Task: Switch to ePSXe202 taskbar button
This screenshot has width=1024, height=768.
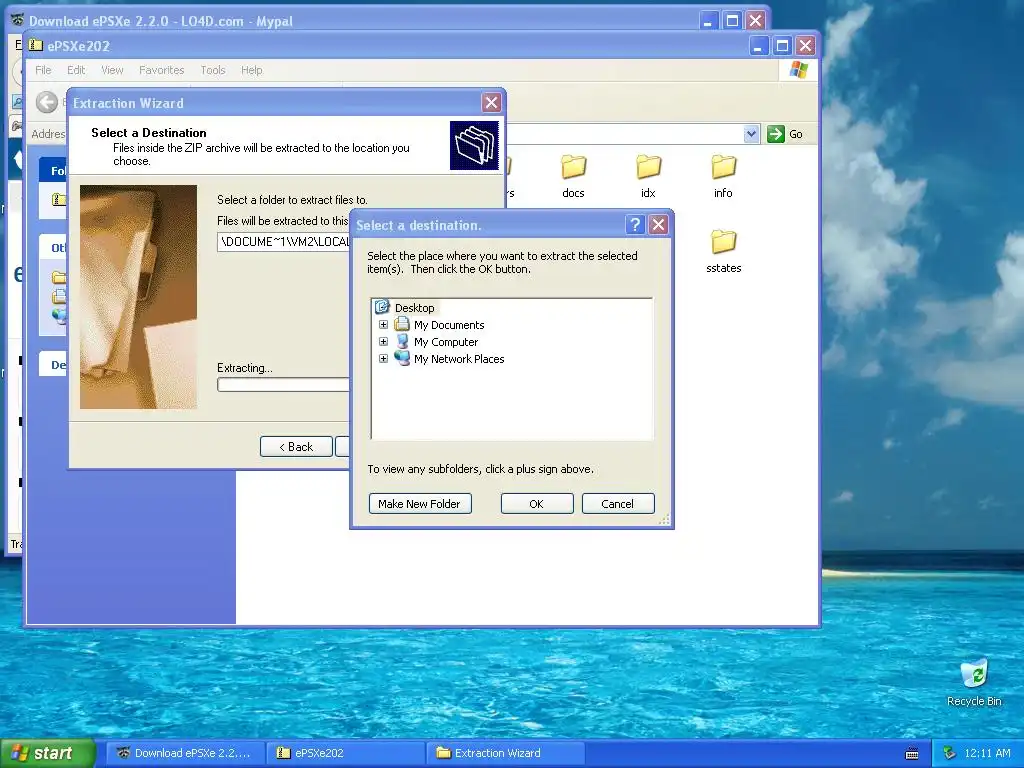Action: [345, 753]
